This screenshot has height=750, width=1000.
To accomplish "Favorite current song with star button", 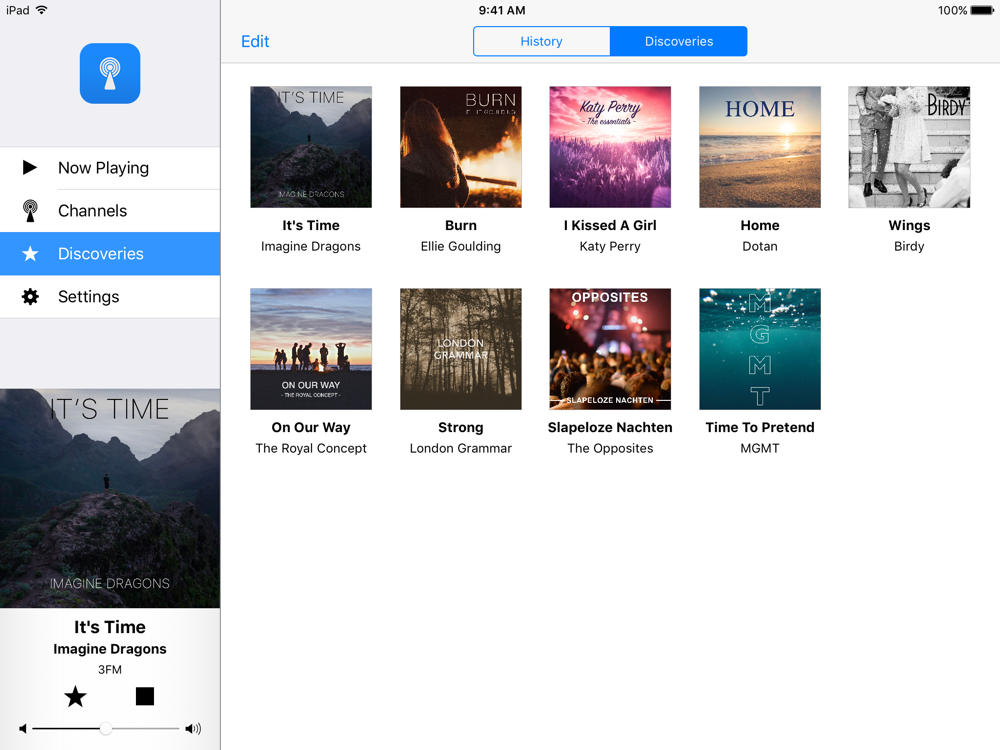I will pos(75,696).
